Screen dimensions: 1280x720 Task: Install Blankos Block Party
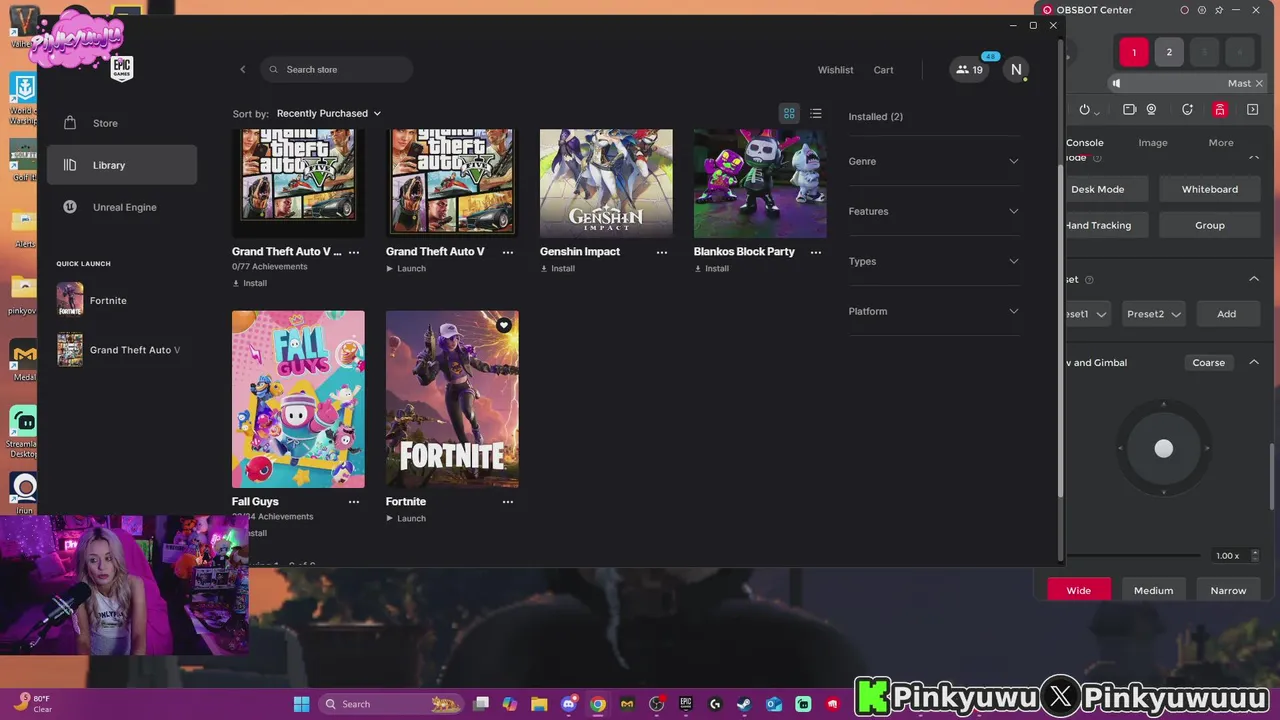712,268
